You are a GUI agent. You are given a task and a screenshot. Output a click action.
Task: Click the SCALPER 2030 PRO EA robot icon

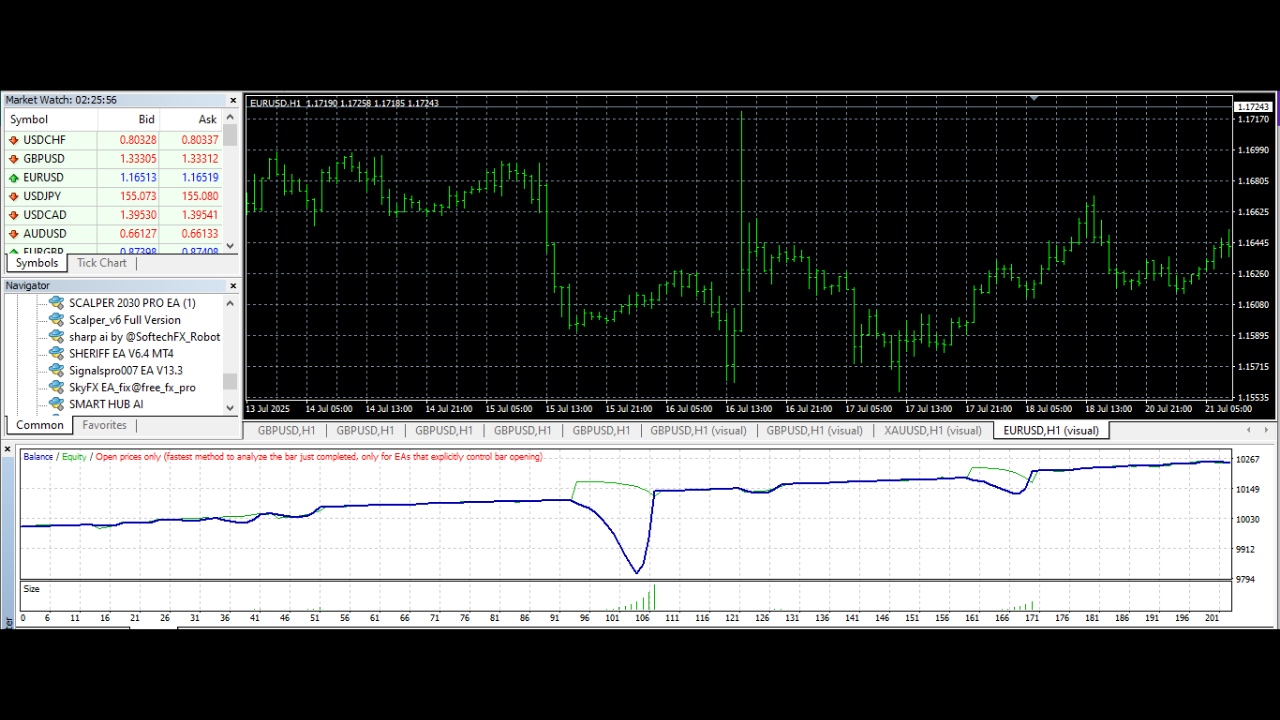(55, 302)
